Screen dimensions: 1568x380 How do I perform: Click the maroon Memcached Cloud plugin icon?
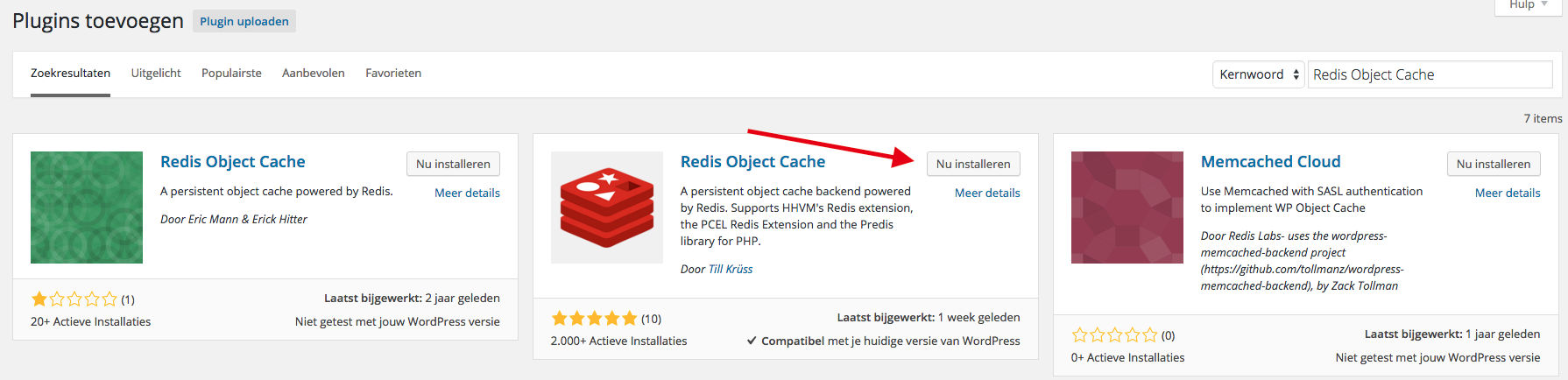tap(1127, 208)
